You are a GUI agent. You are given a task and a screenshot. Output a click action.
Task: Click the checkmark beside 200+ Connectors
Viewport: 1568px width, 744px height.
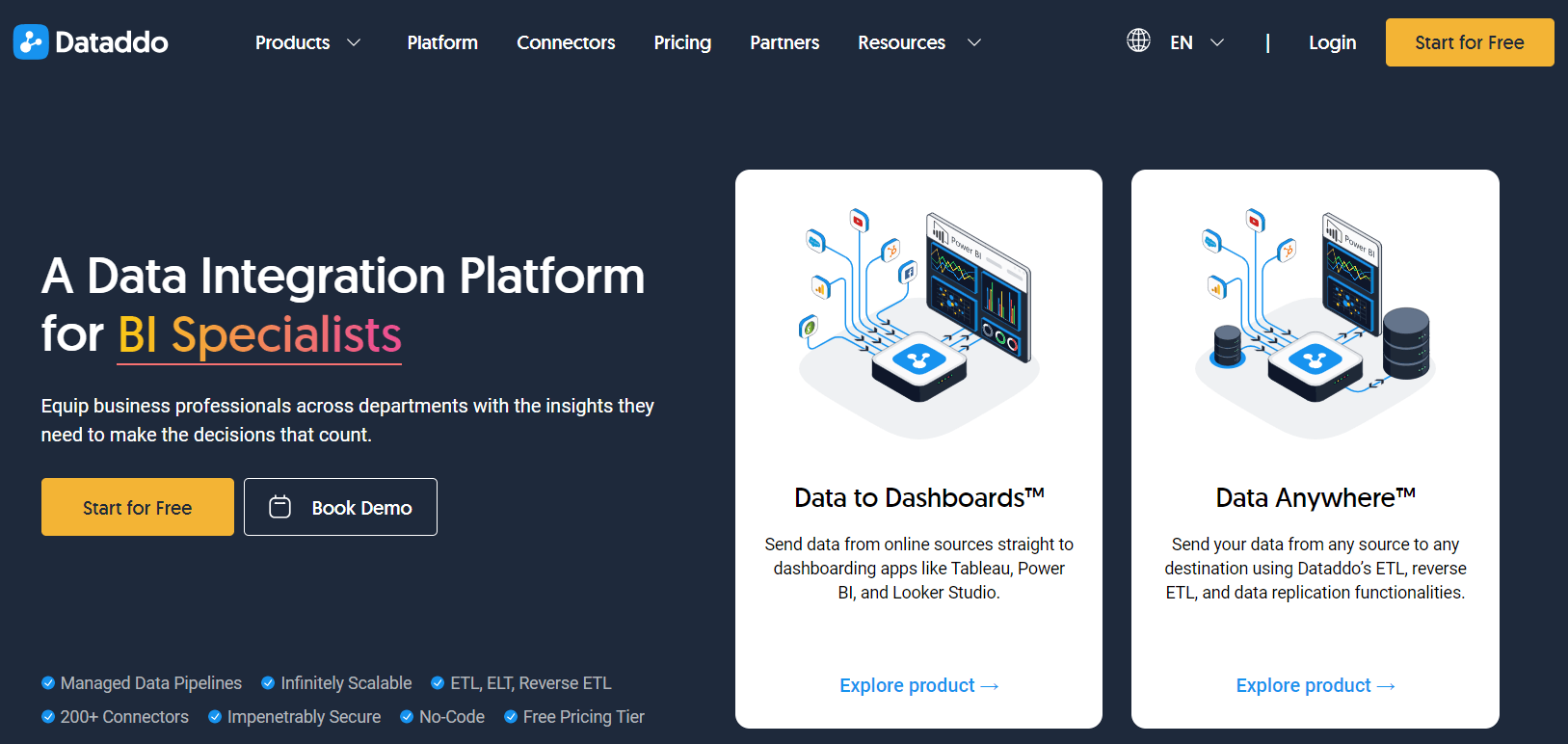(x=48, y=717)
